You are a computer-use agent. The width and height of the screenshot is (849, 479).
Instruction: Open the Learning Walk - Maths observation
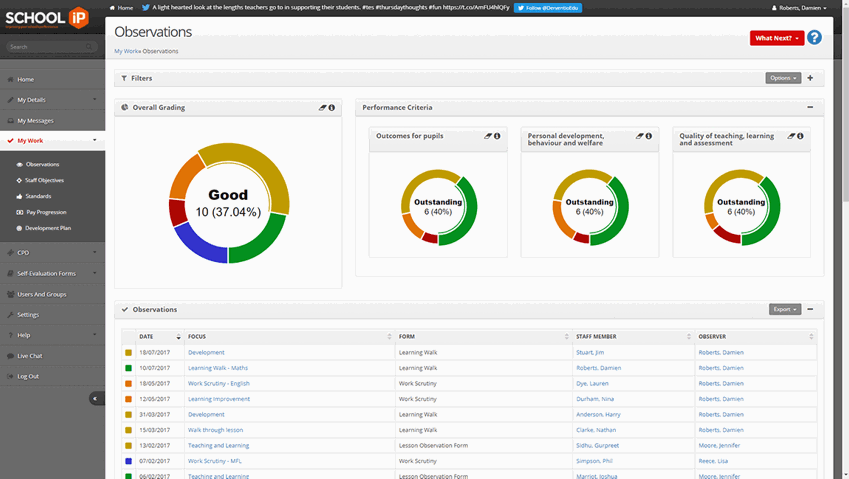[x=218, y=368]
